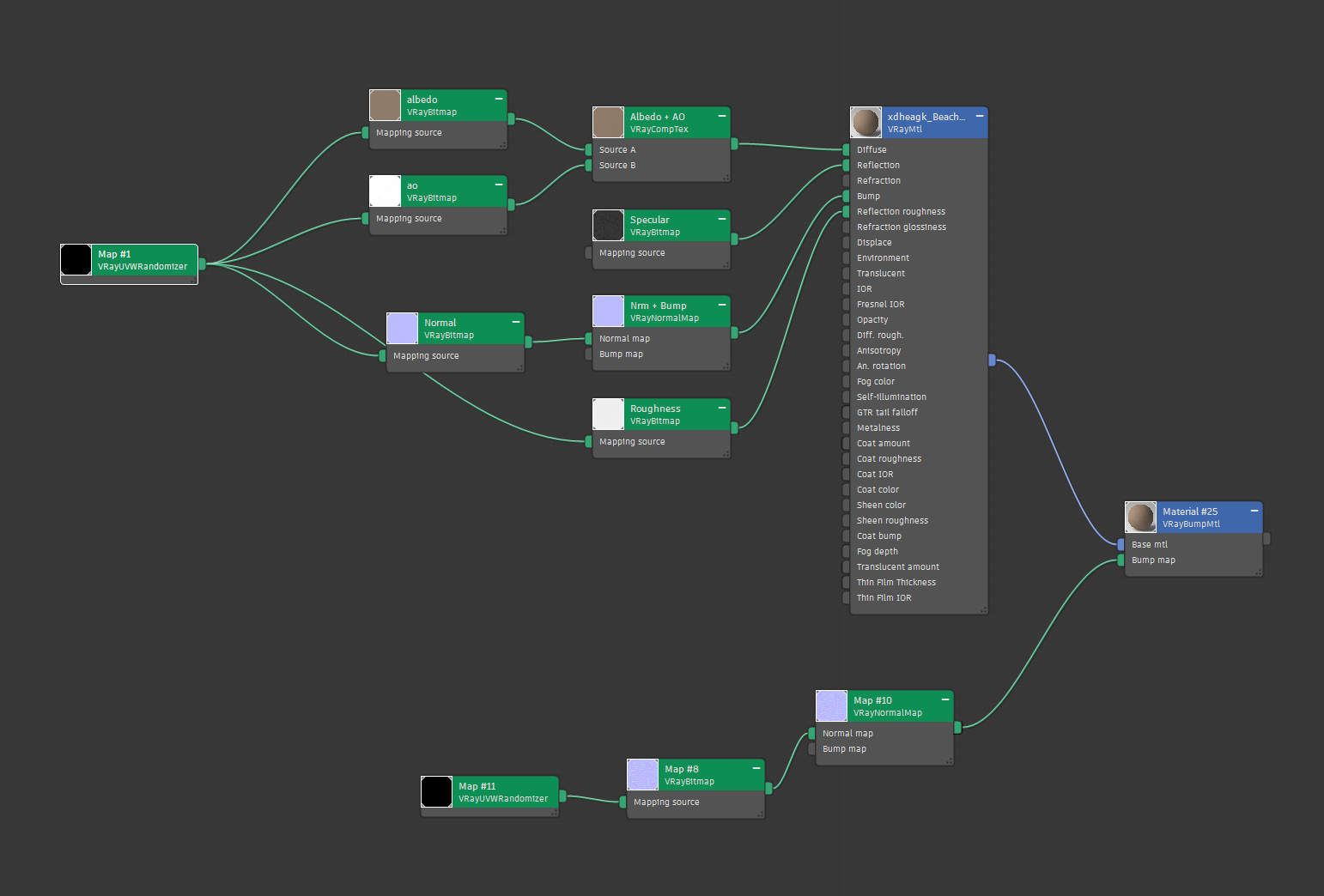Viewport: 1324px width, 896px height.
Task: Click the Roughness node output socket
Action: 734,427
